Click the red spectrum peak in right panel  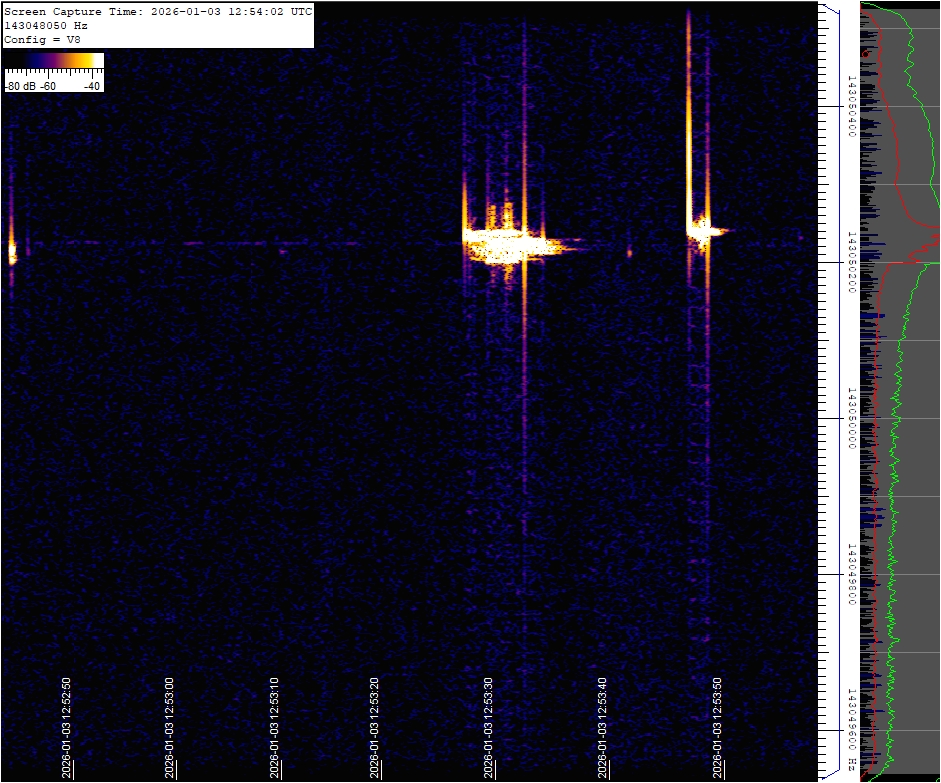[x=932, y=237]
